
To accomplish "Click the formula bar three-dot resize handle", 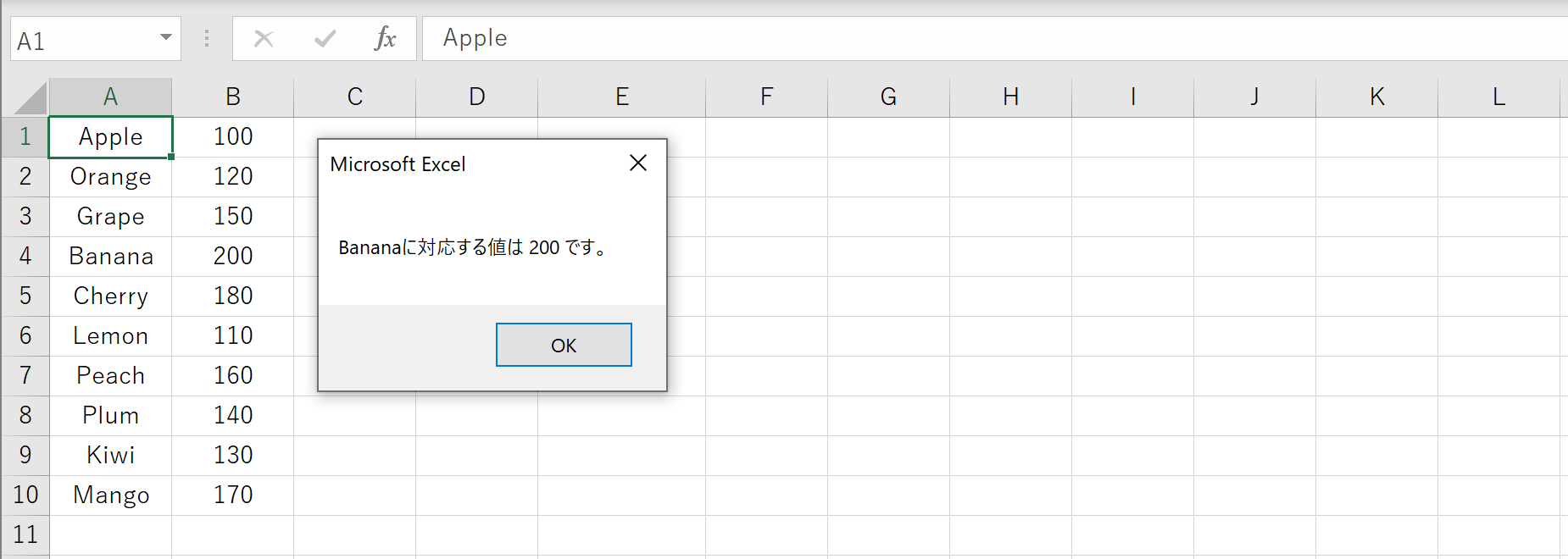I will 206,38.
